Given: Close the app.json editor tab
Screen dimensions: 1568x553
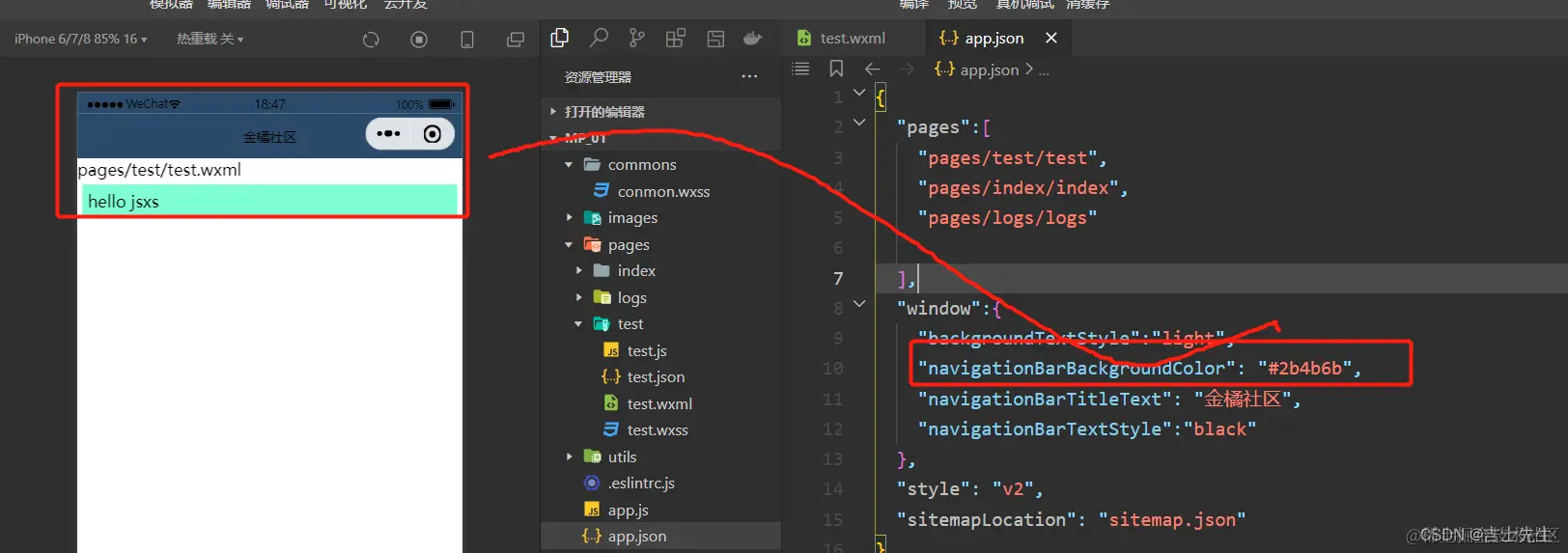Looking at the screenshot, I should pos(1051,38).
